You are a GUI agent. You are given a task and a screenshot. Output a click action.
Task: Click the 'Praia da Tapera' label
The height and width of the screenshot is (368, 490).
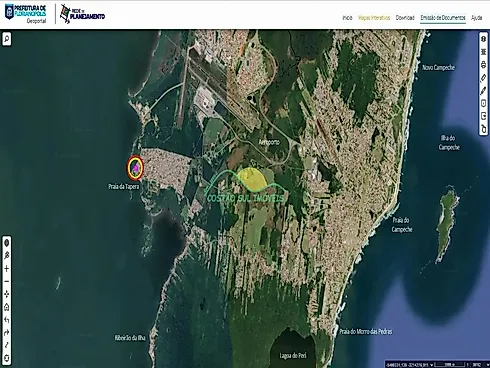point(123,186)
